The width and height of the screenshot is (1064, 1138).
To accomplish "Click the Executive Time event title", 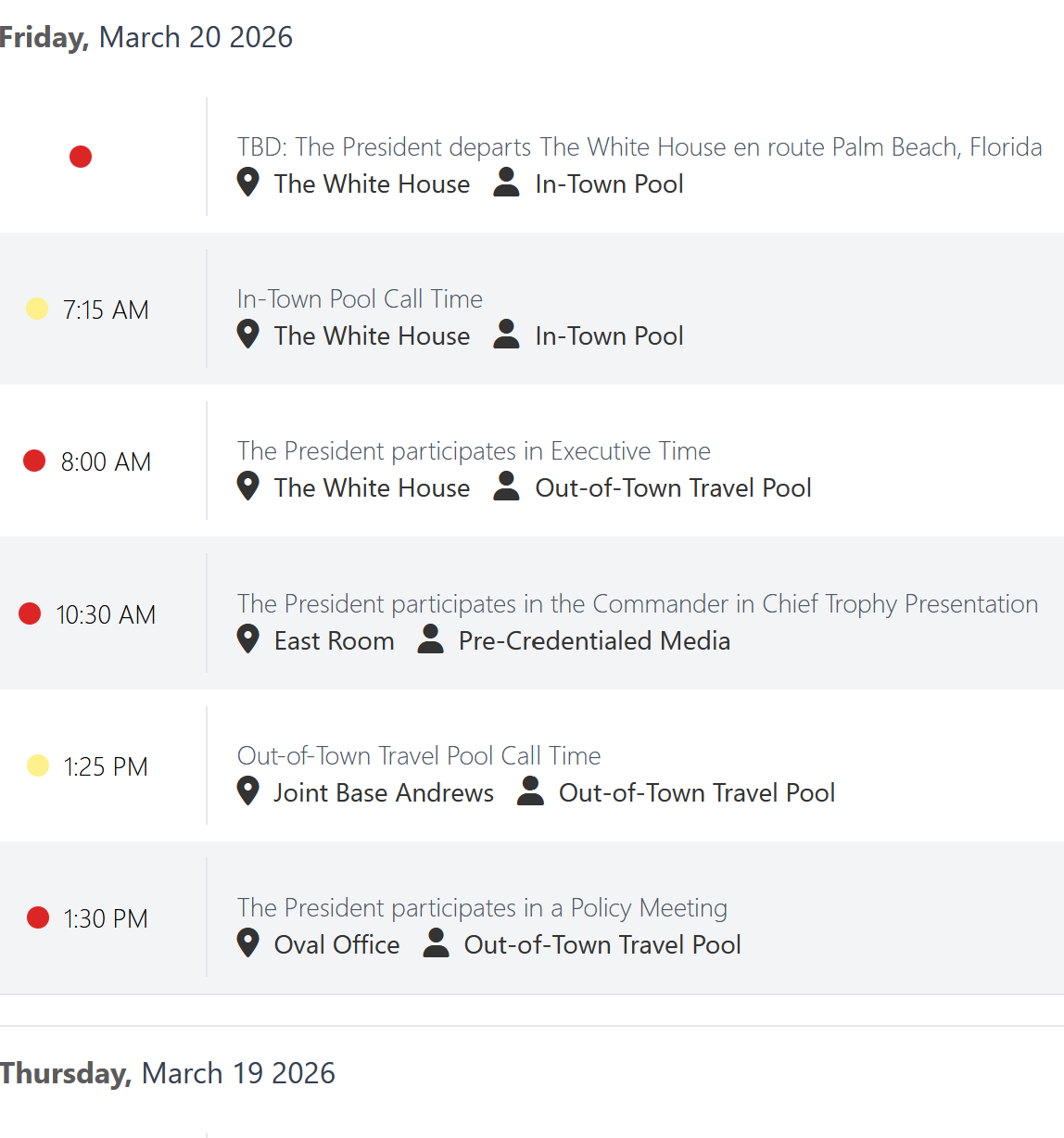I will 474,450.
